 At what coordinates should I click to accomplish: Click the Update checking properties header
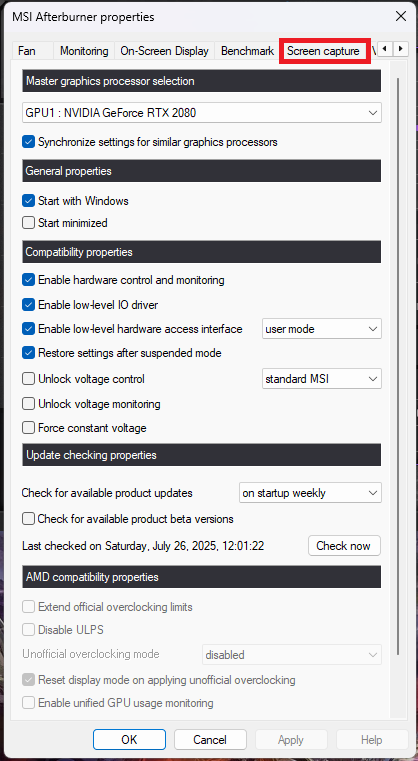tap(201, 455)
